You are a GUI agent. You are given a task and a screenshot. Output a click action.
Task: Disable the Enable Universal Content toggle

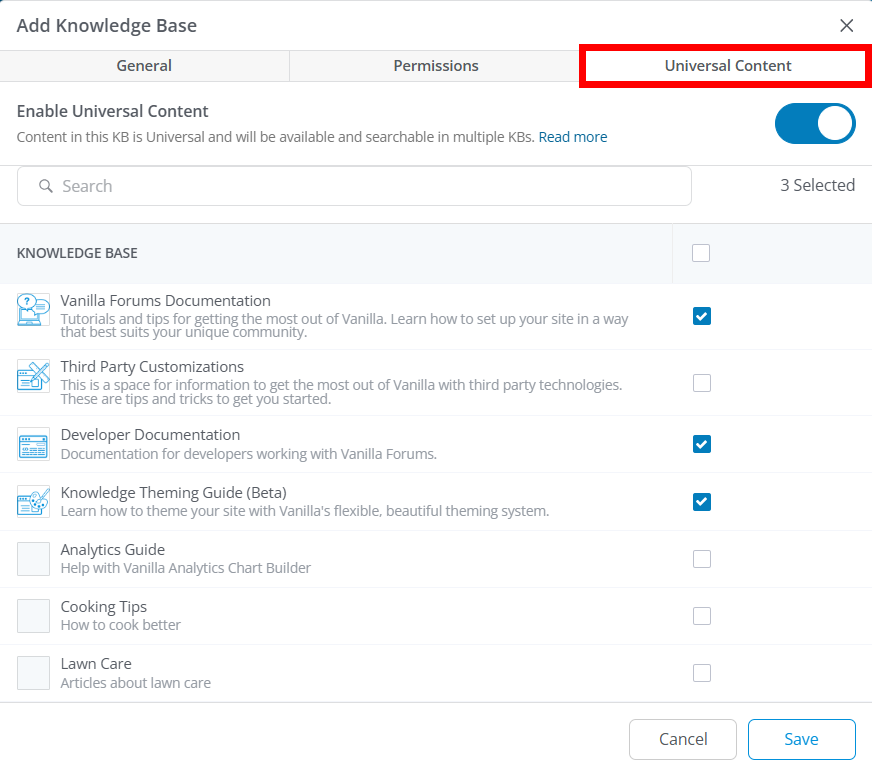814,124
